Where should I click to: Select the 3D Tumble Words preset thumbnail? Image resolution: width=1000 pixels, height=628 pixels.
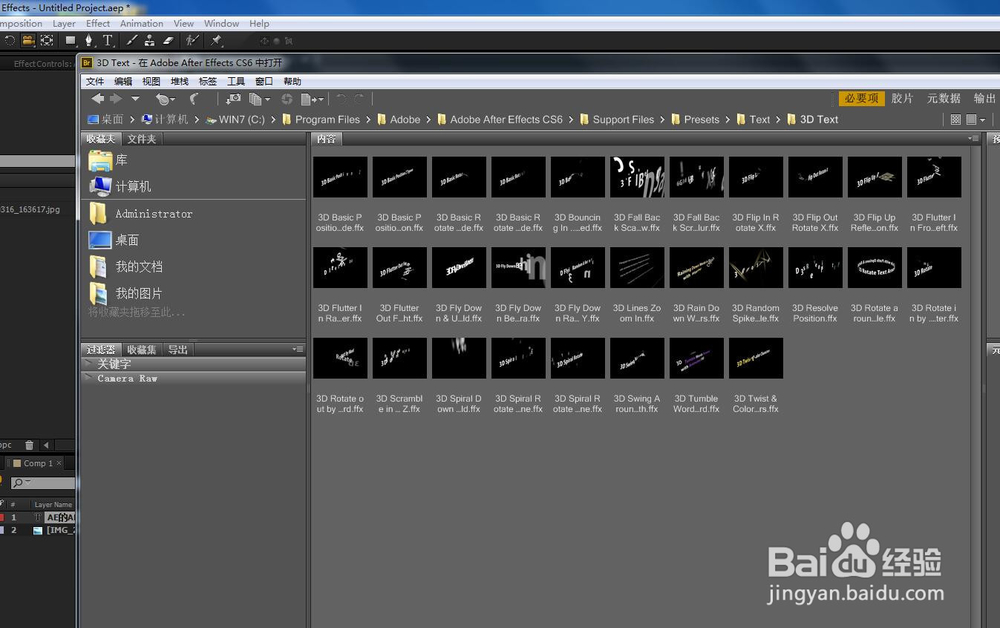coord(696,358)
